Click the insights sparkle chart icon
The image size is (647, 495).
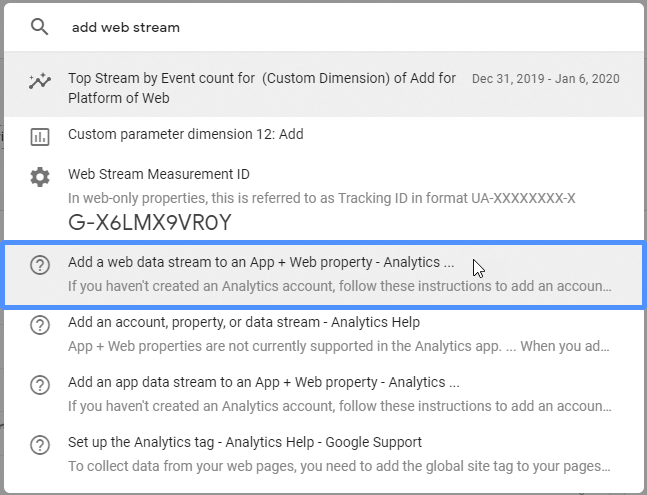(x=40, y=81)
